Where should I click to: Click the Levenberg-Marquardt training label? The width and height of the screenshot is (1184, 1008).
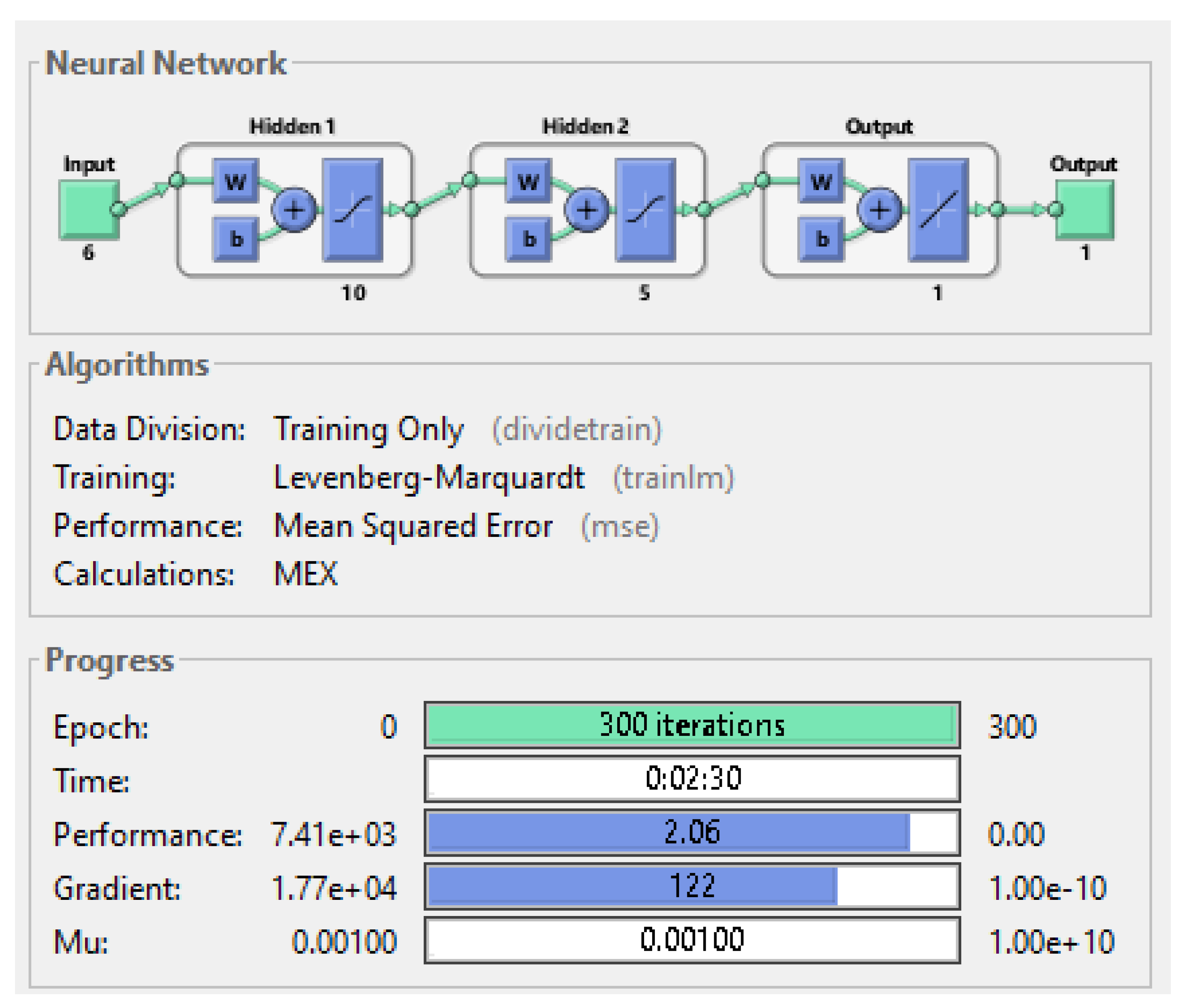pyautogui.click(x=429, y=478)
